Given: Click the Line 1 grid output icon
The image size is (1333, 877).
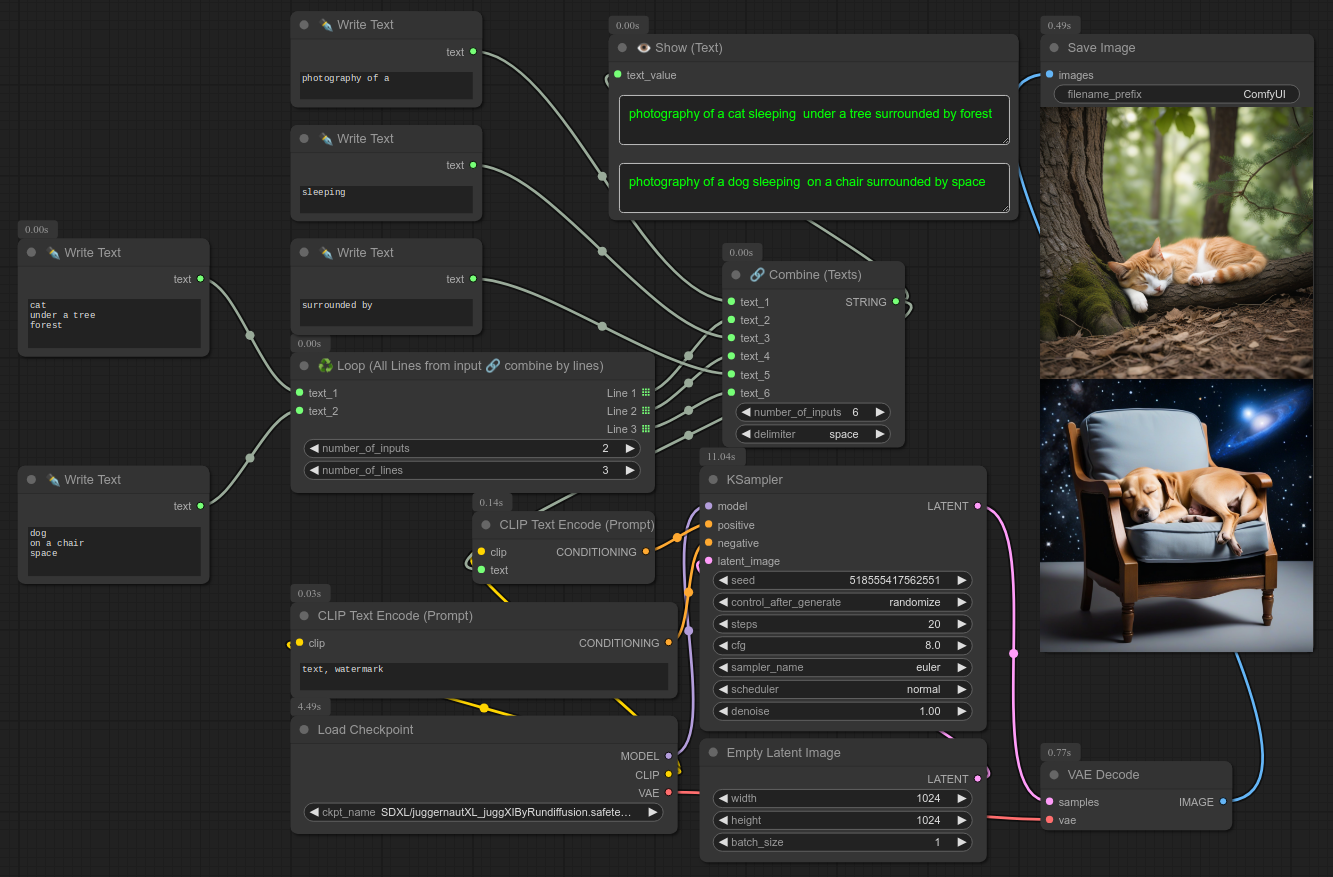Looking at the screenshot, I should 646,393.
